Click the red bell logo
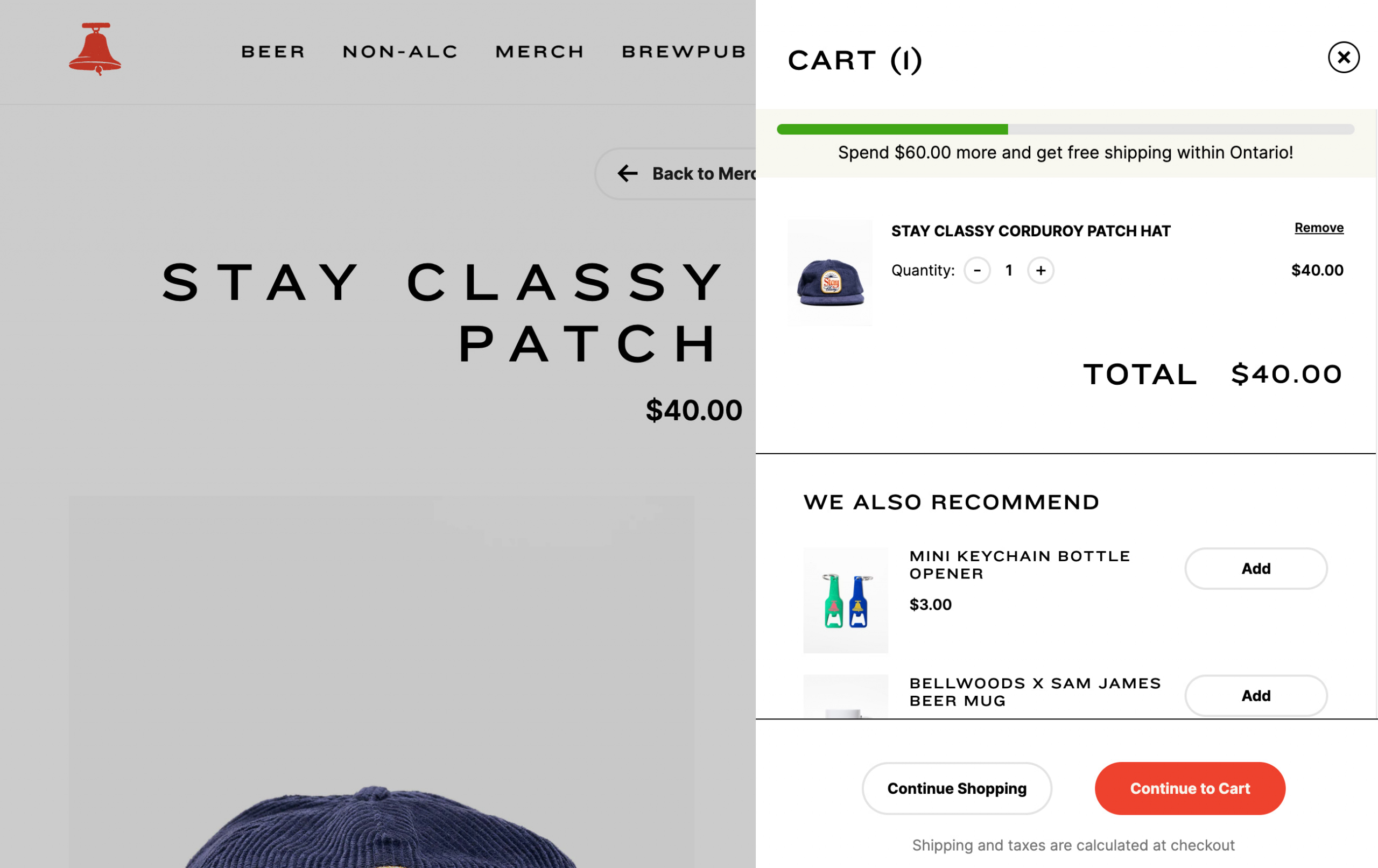The height and width of the screenshot is (868, 1378). tap(95, 49)
